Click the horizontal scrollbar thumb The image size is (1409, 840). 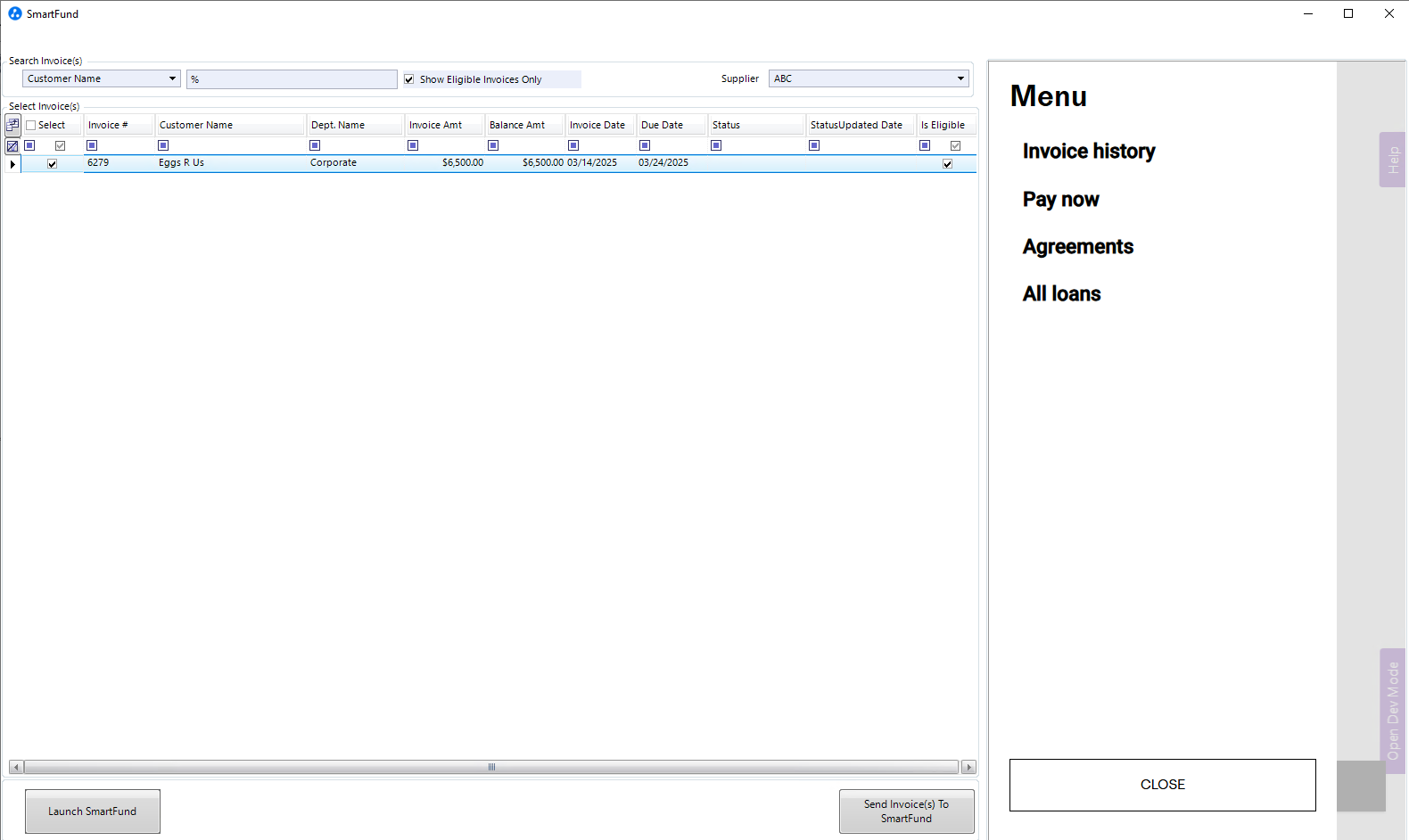coord(491,767)
